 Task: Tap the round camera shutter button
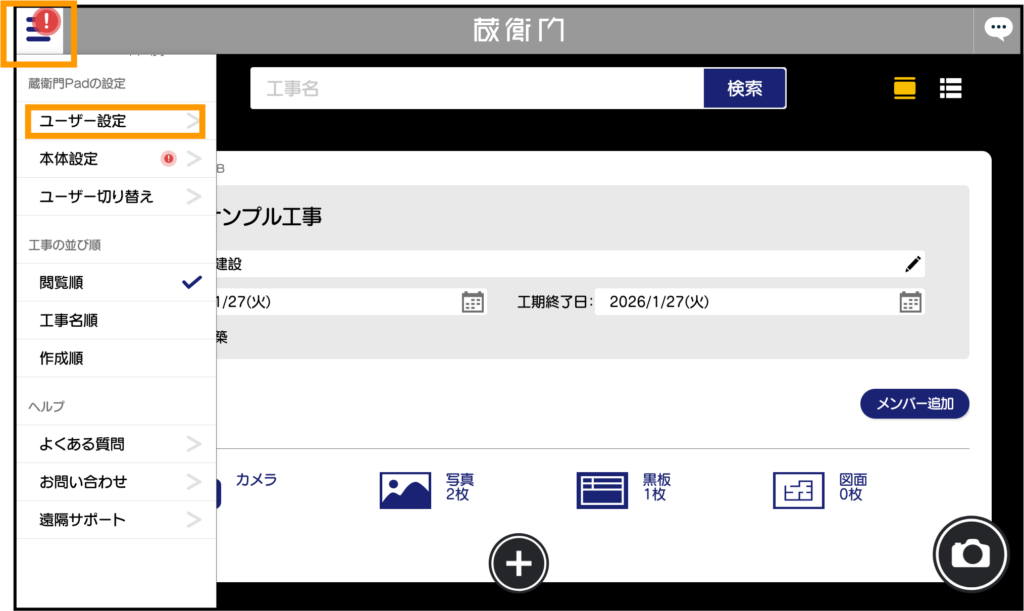(970, 552)
